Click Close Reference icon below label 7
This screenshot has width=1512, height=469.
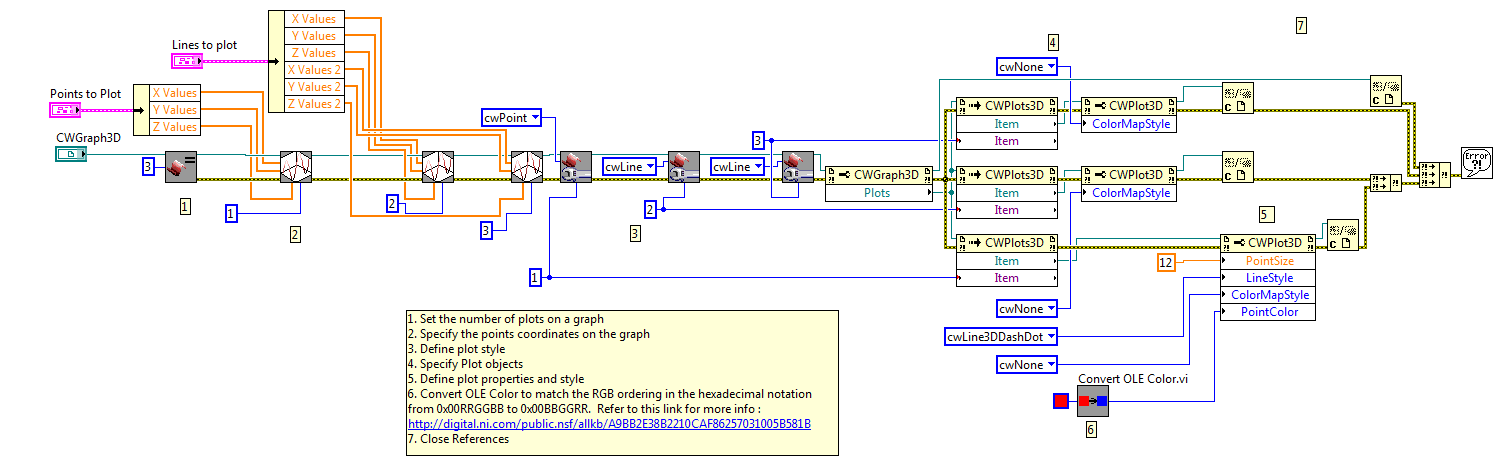coord(1385,90)
